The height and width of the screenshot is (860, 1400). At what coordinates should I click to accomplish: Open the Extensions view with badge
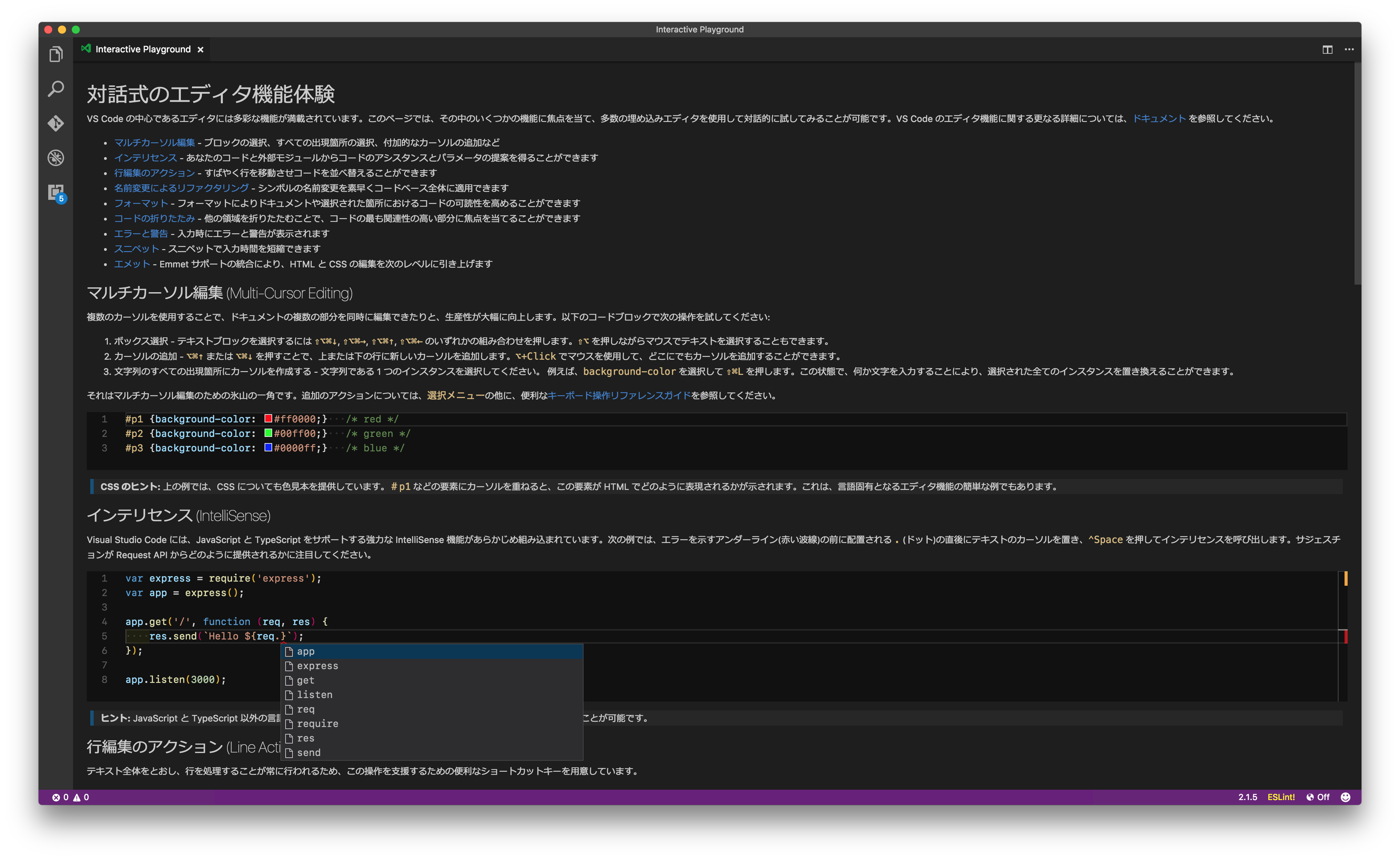56,192
